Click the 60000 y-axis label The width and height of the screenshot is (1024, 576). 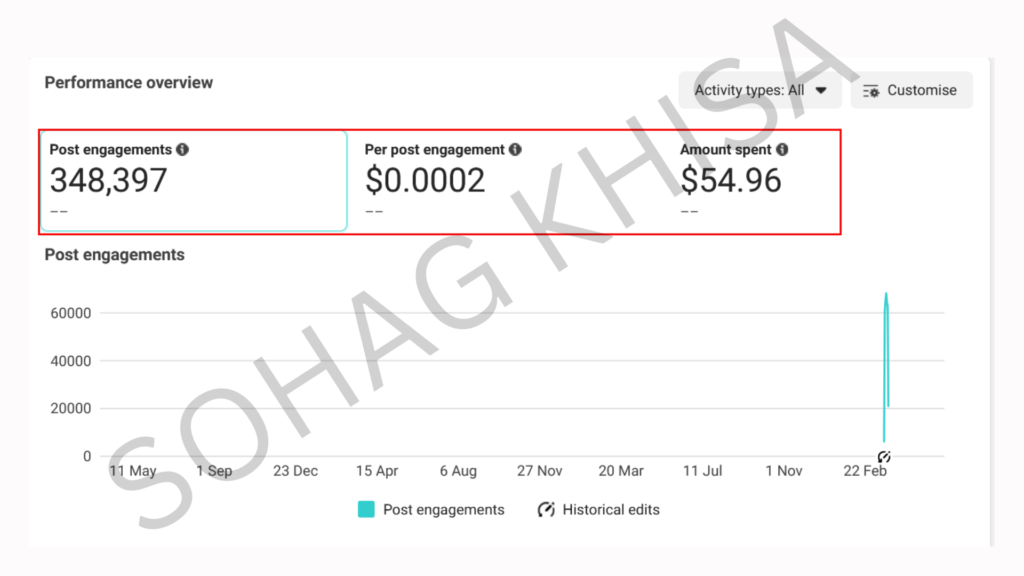coord(71,313)
